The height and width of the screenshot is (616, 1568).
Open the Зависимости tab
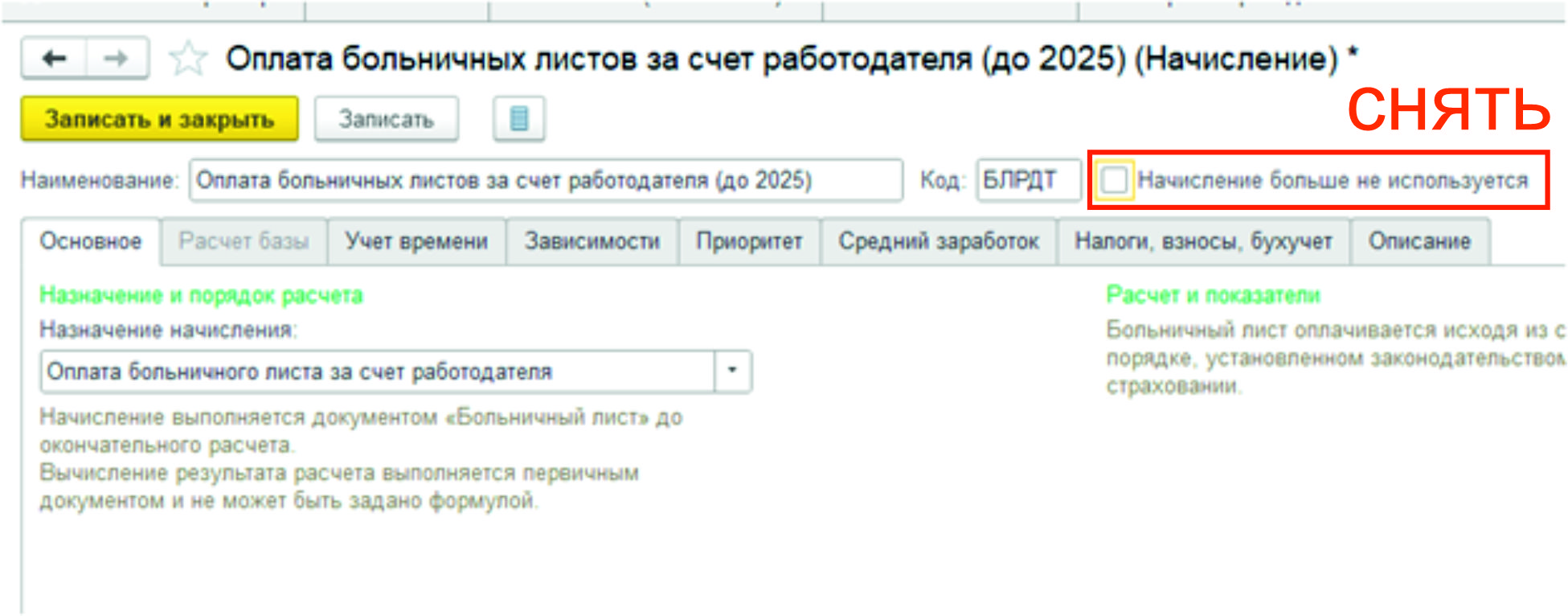pyautogui.click(x=592, y=241)
